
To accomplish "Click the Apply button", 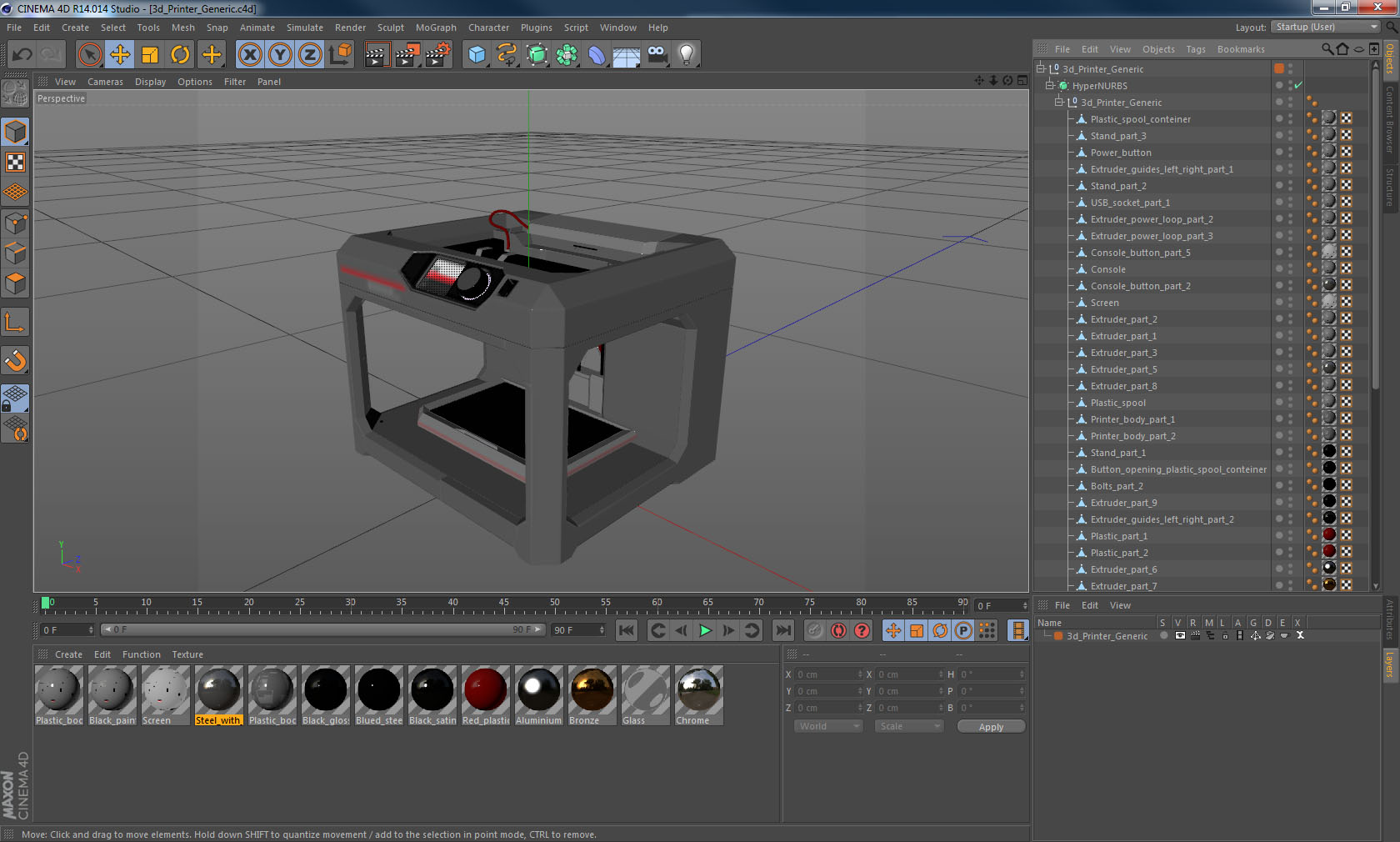I will pos(991,727).
